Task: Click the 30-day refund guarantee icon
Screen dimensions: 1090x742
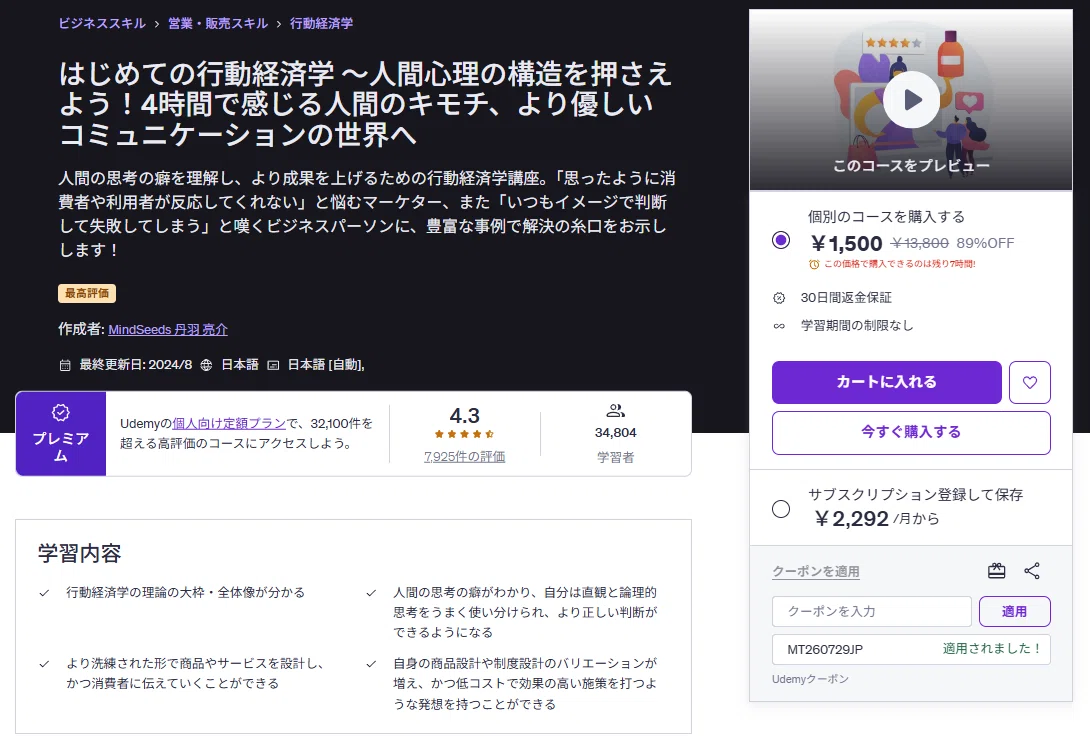Action: [779, 298]
